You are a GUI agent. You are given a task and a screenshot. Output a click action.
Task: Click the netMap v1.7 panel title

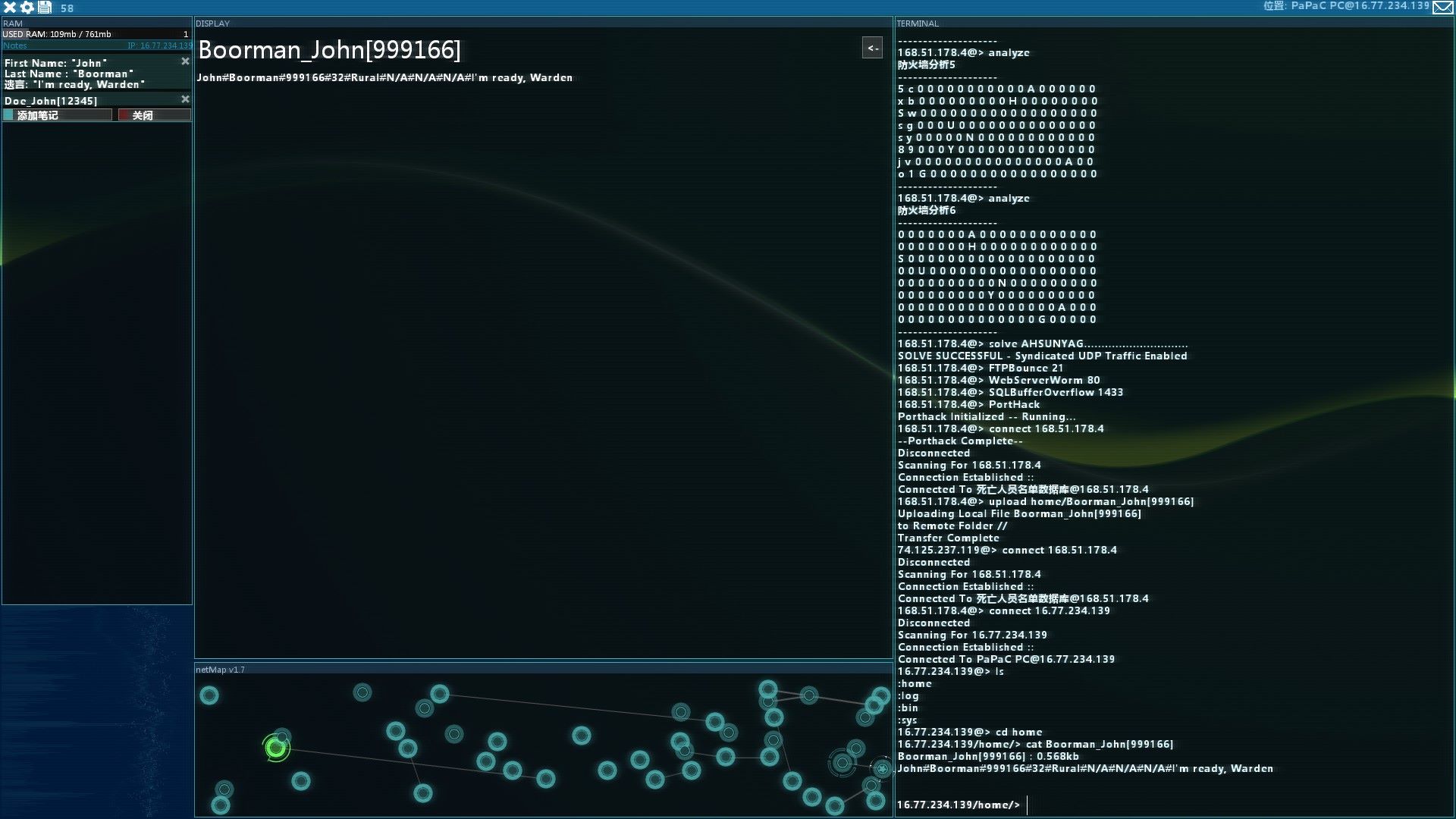click(x=220, y=670)
